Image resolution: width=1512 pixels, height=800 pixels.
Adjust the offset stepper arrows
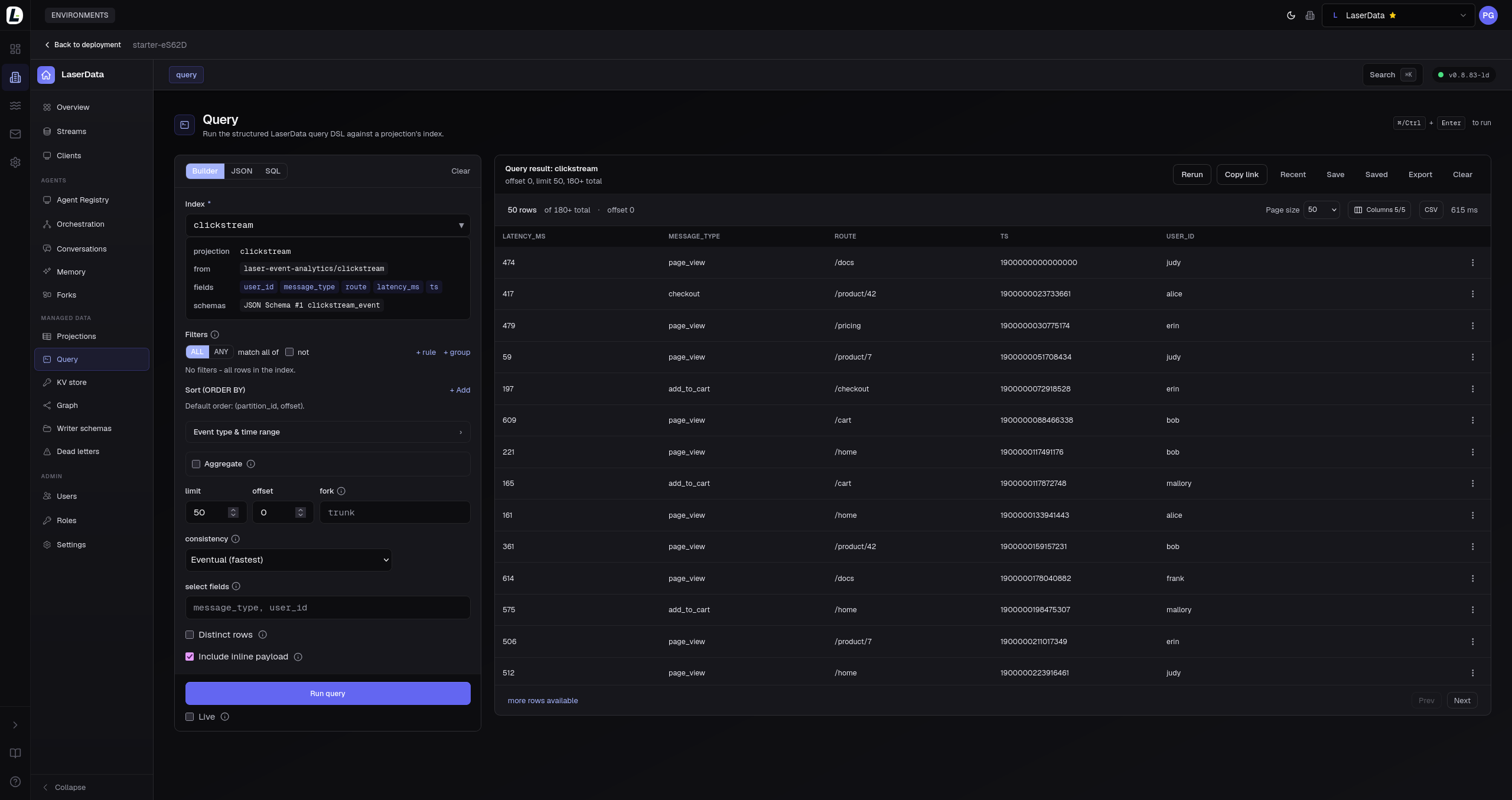pos(301,512)
